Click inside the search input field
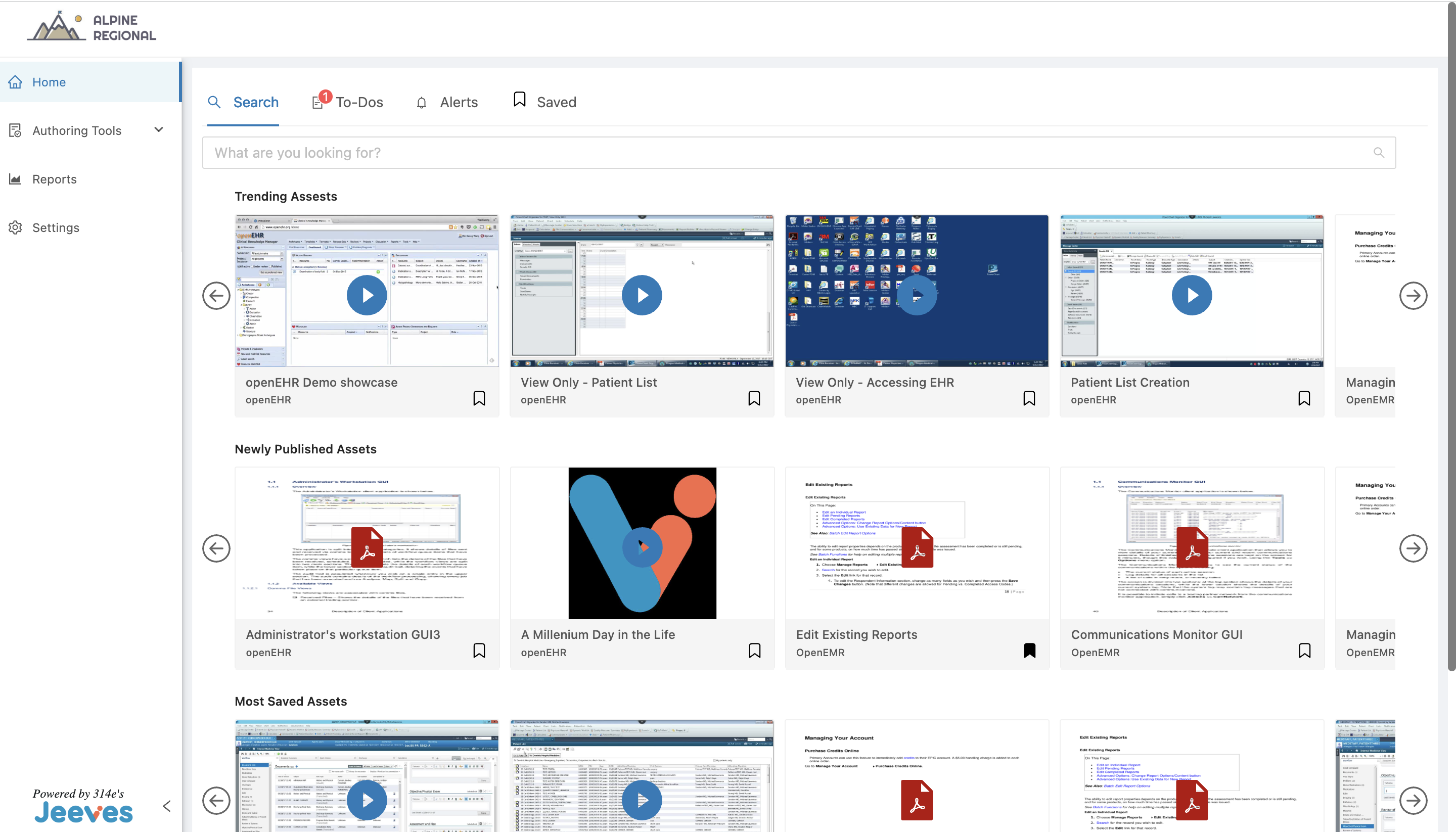 pyautogui.click(x=686, y=153)
